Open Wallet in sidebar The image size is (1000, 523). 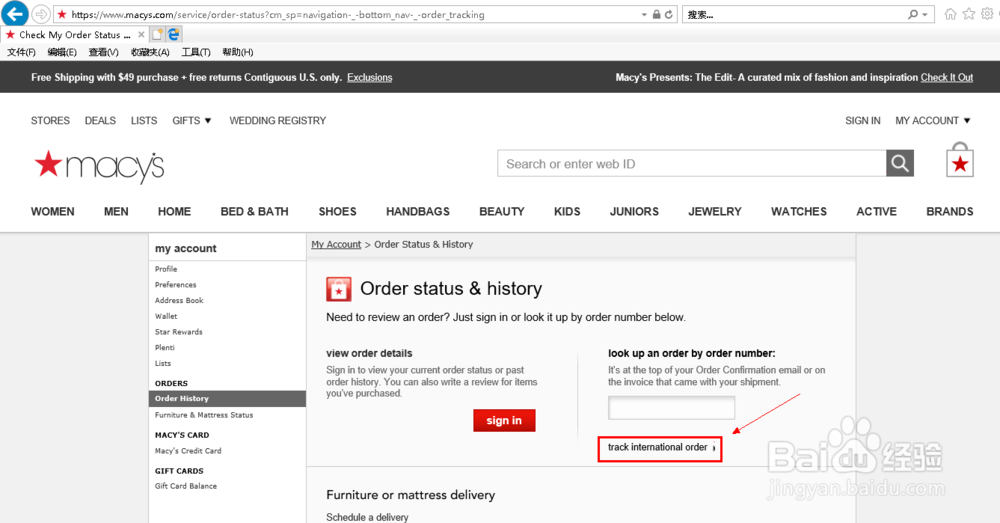point(166,316)
